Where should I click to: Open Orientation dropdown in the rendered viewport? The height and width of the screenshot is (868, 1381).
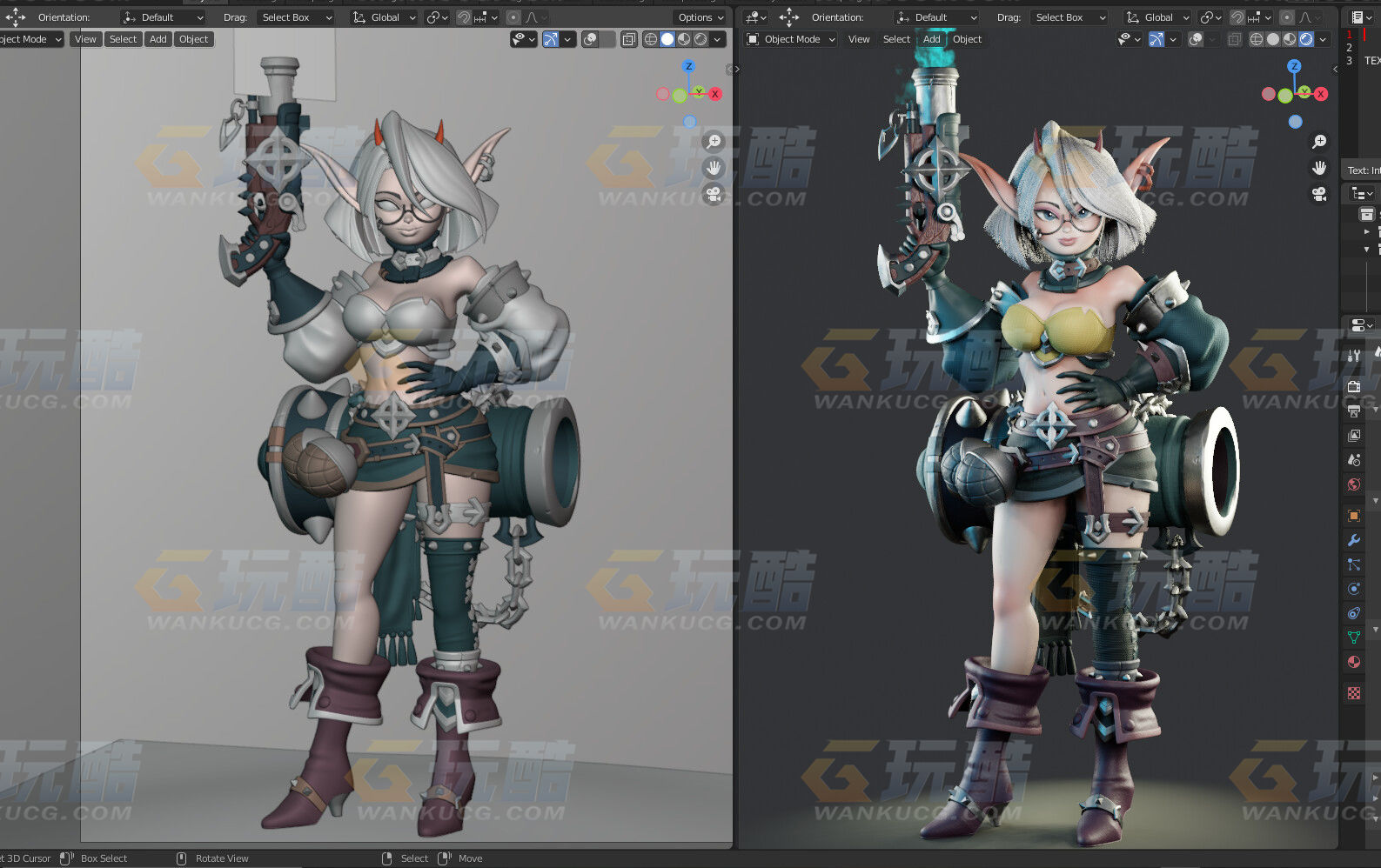click(936, 17)
